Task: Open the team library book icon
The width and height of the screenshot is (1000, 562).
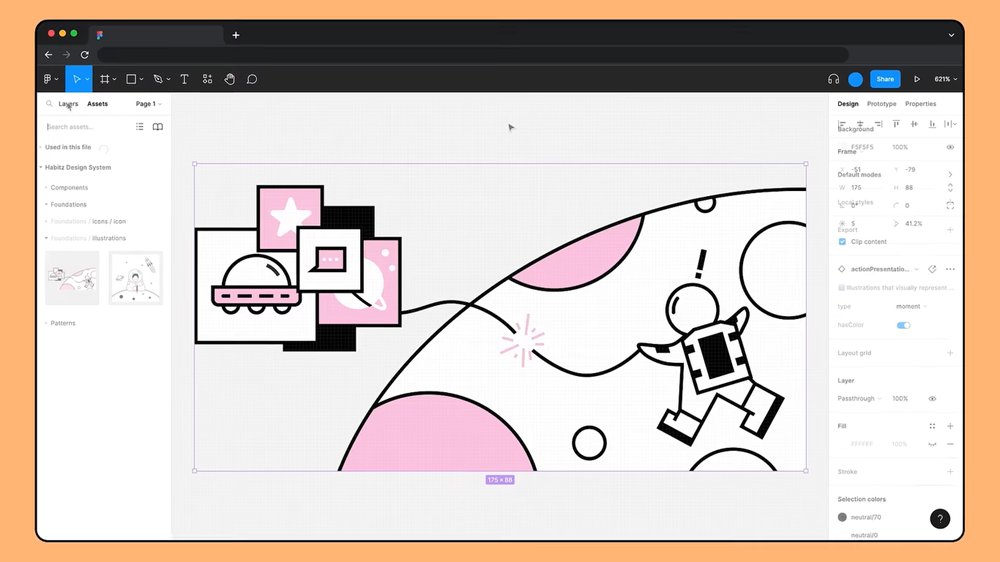Action: 157,127
